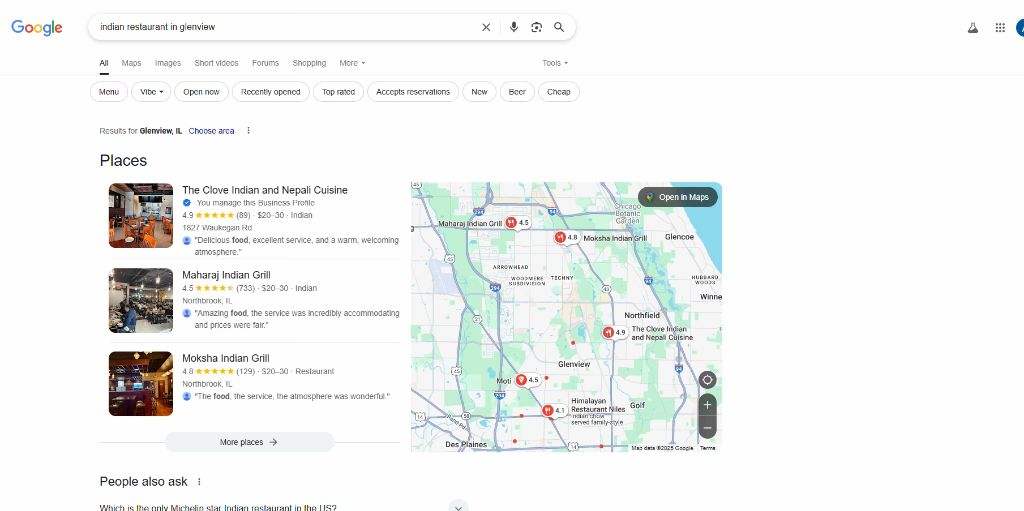
Task: Click the search input field
Action: pos(287,27)
